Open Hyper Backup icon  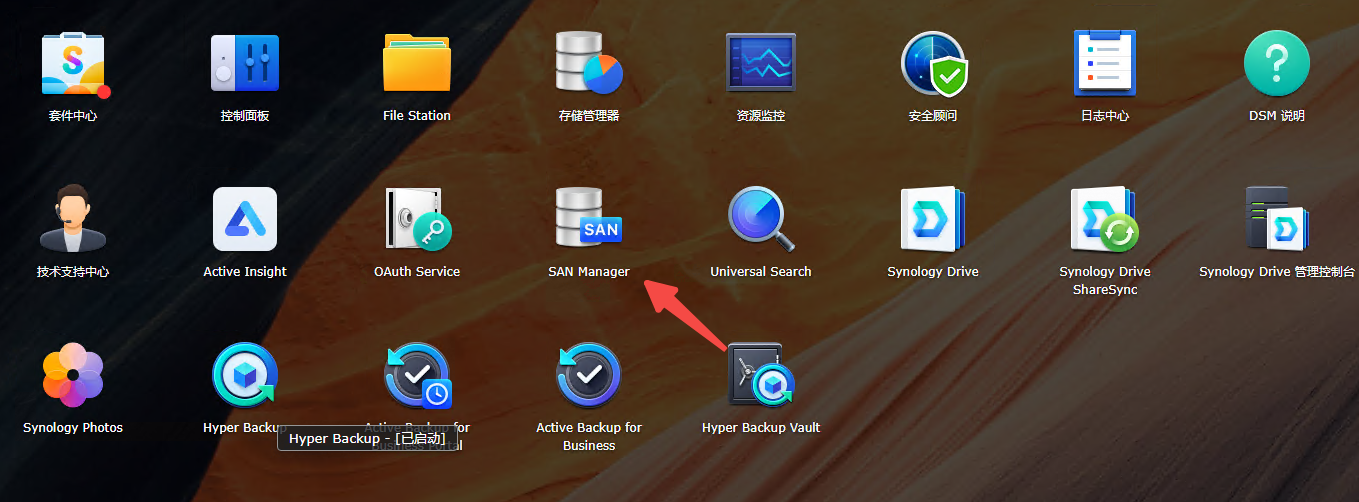click(245, 375)
